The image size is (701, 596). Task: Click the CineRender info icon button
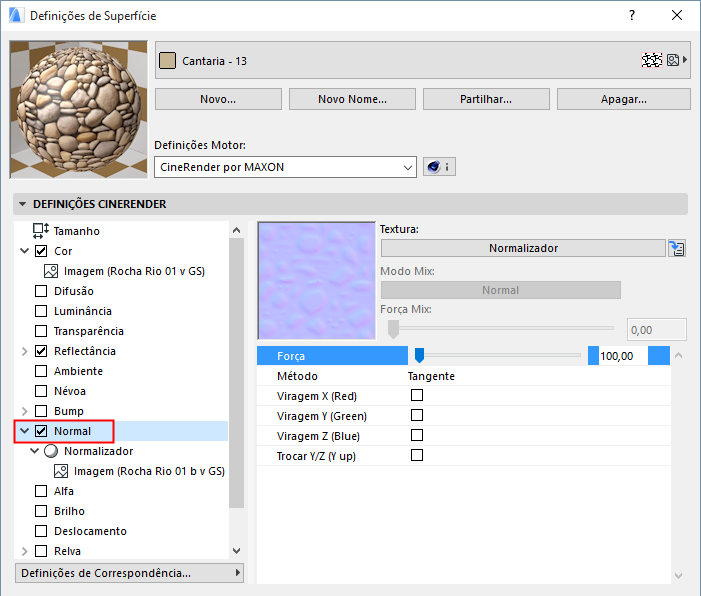[439, 167]
